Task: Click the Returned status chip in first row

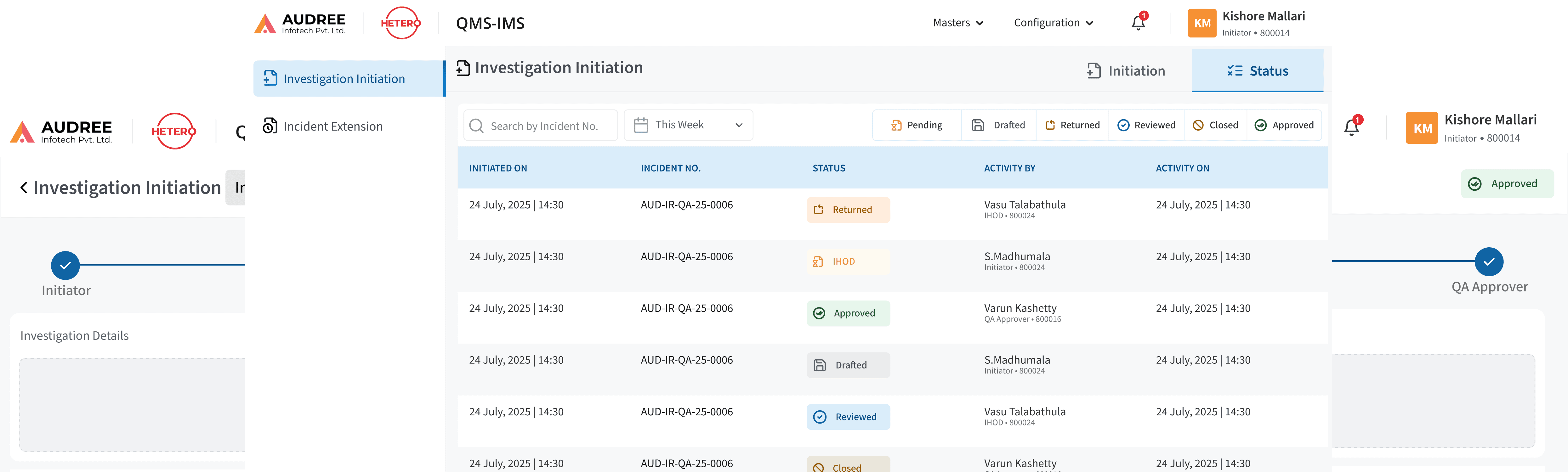Action: (848, 209)
